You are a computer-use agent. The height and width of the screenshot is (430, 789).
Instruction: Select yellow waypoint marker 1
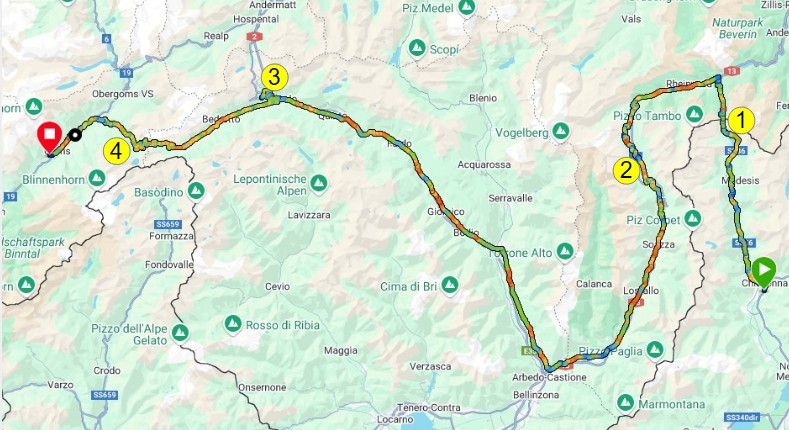click(740, 120)
